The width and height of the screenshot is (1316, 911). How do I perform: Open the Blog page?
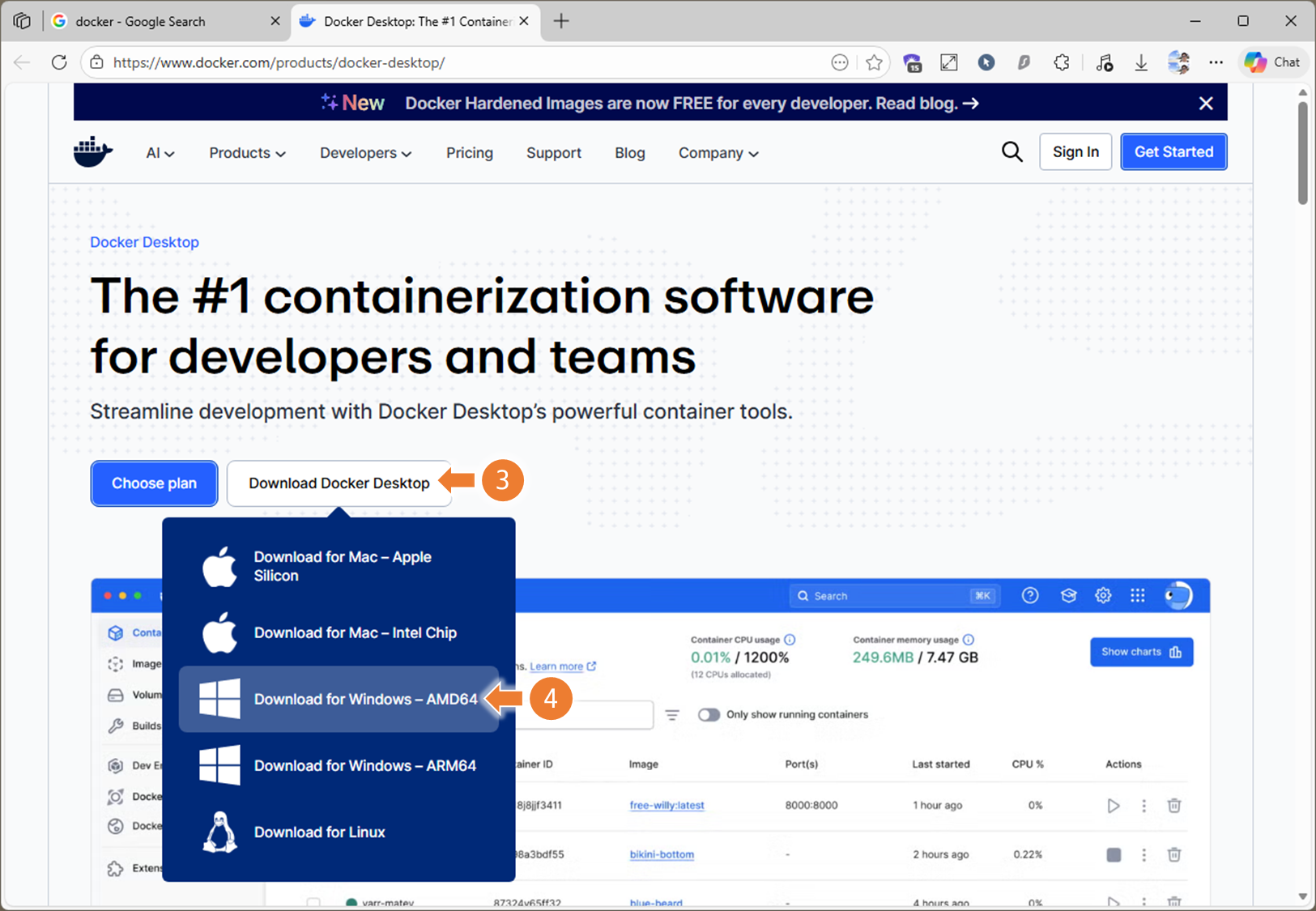coord(630,152)
